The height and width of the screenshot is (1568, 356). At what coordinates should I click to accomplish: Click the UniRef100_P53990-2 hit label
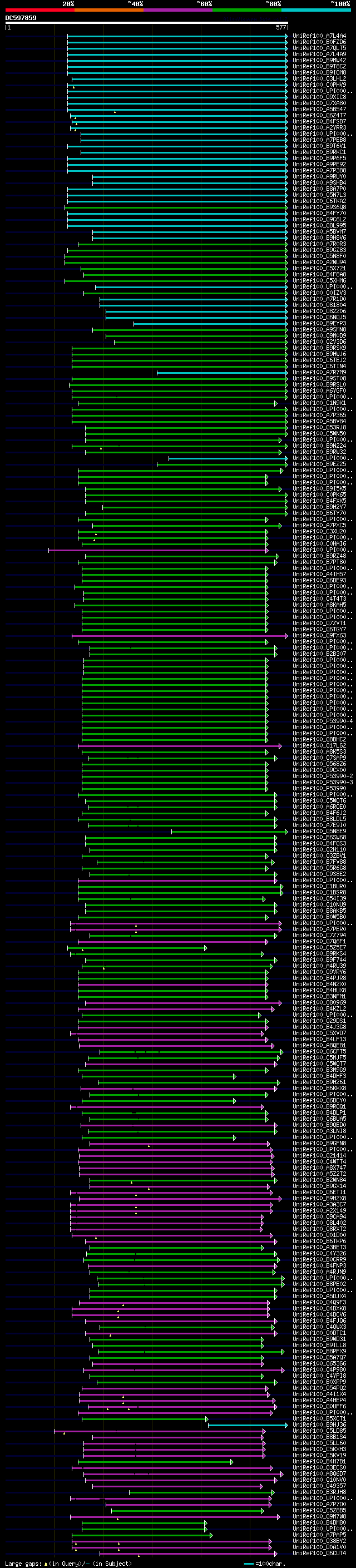pos(323,776)
